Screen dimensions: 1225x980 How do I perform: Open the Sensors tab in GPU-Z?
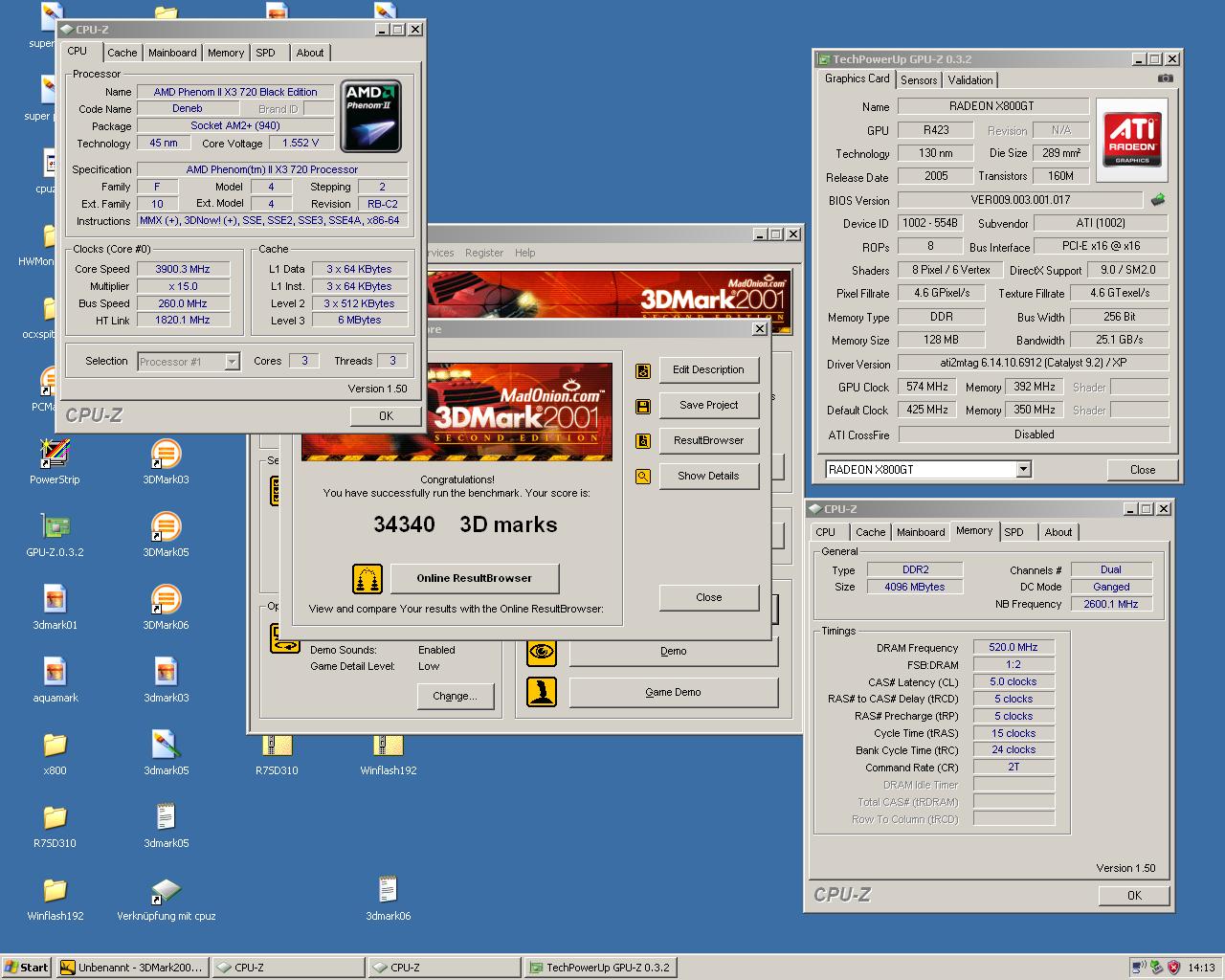point(919,80)
